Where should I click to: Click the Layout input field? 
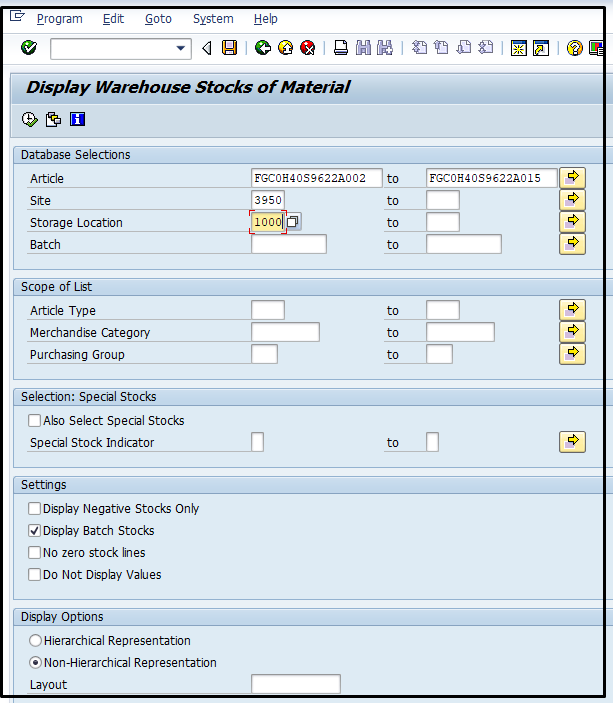(296, 684)
